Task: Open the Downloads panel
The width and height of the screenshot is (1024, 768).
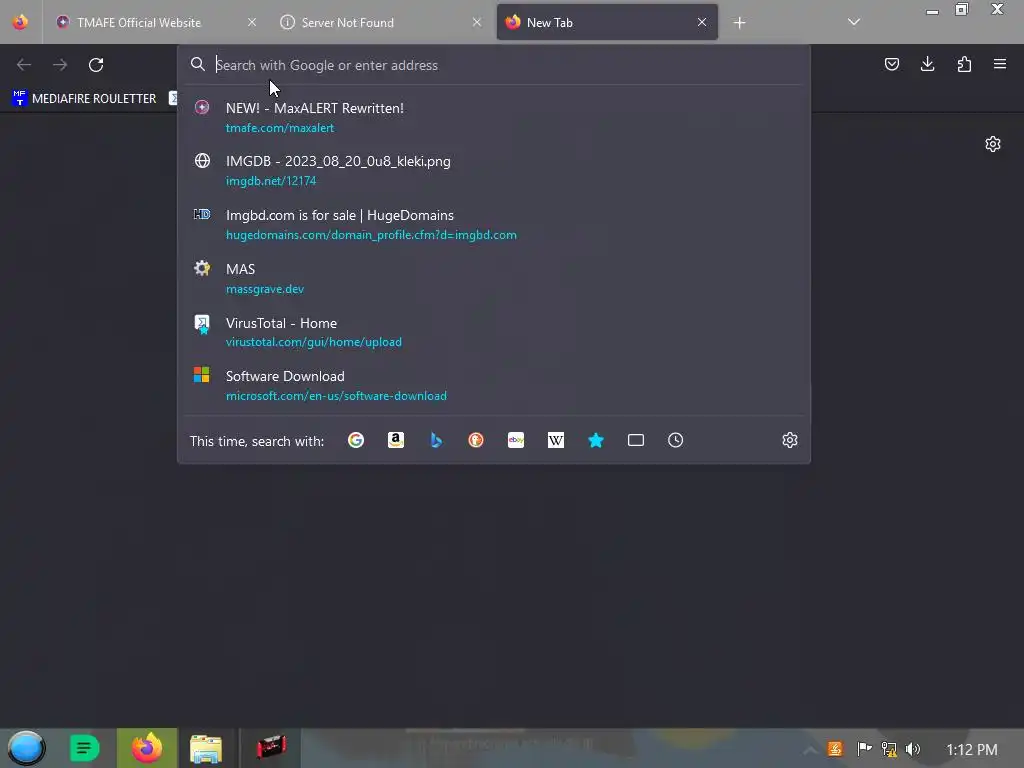Action: pyautogui.click(x=927, y=64)
